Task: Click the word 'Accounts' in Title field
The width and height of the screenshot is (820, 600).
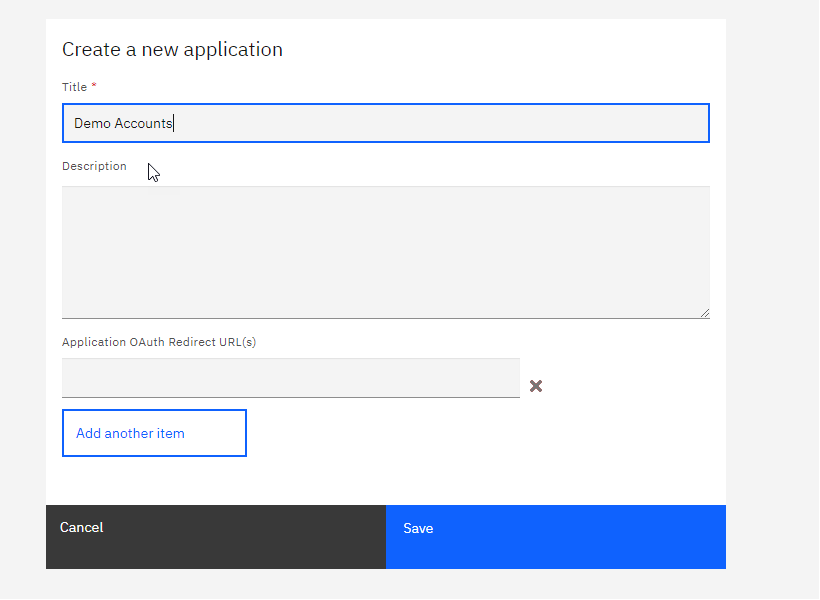Action: point(143,123)
